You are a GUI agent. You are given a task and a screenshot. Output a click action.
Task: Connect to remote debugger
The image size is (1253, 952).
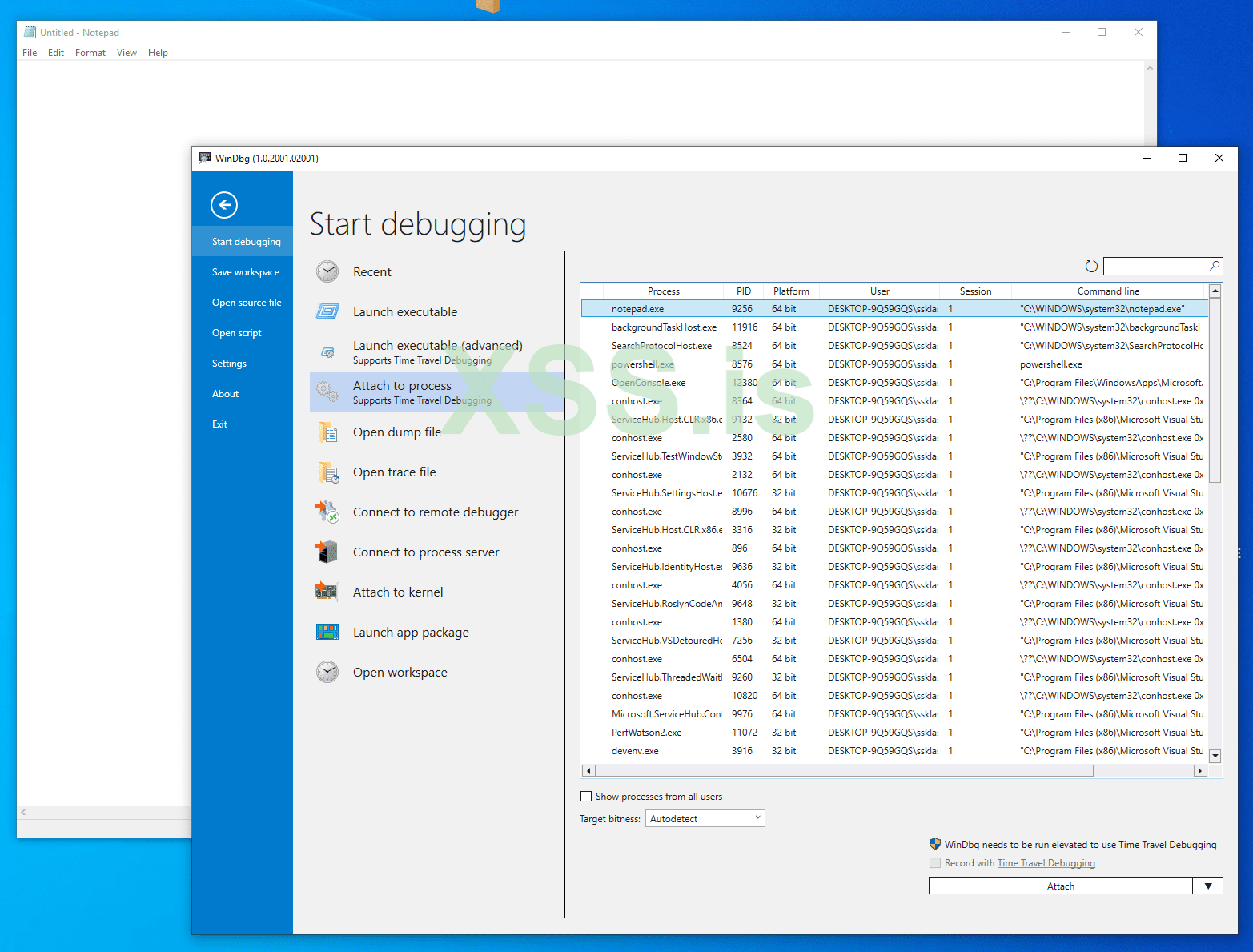[436, 512]
